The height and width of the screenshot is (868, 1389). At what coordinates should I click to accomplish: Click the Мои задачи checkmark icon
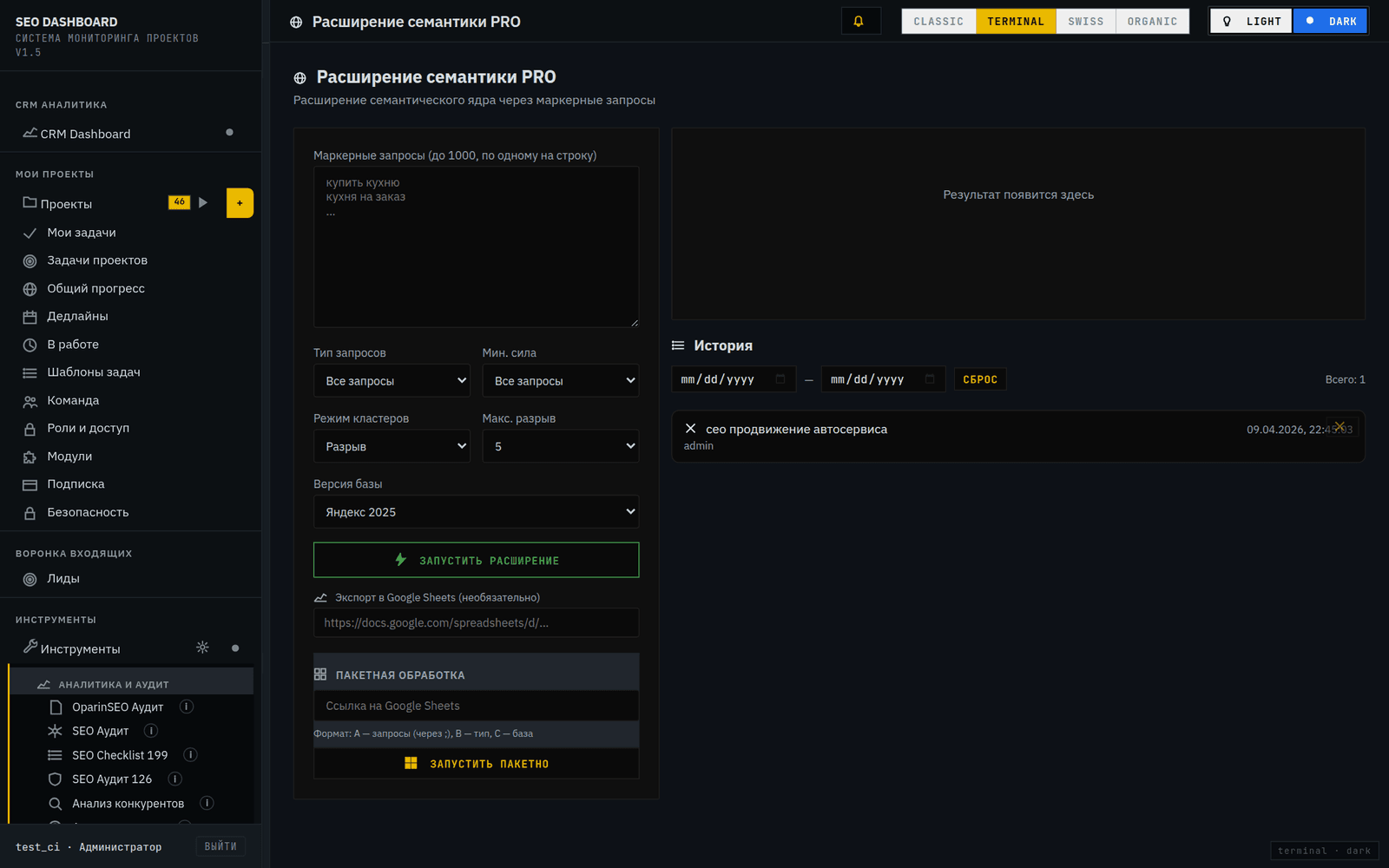click(30, 233)
